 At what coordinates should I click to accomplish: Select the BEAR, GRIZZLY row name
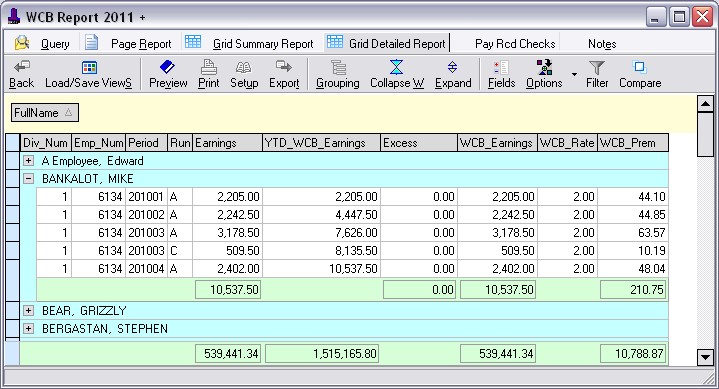(x=84, y=311)
